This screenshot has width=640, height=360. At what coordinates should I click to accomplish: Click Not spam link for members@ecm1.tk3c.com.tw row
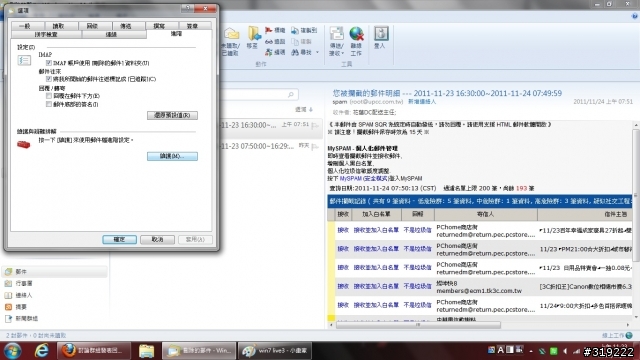coord(417,287)
